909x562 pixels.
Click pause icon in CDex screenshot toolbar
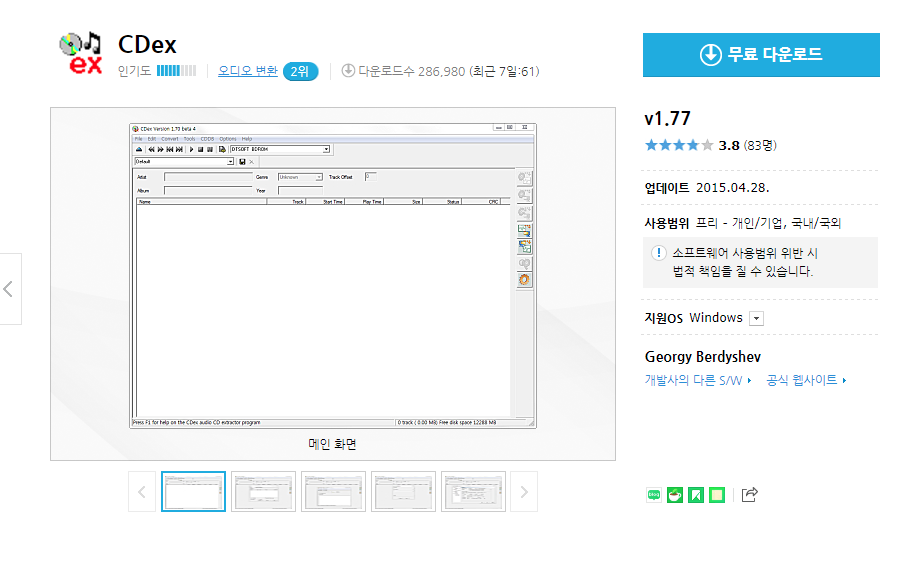tap(210, 149)
